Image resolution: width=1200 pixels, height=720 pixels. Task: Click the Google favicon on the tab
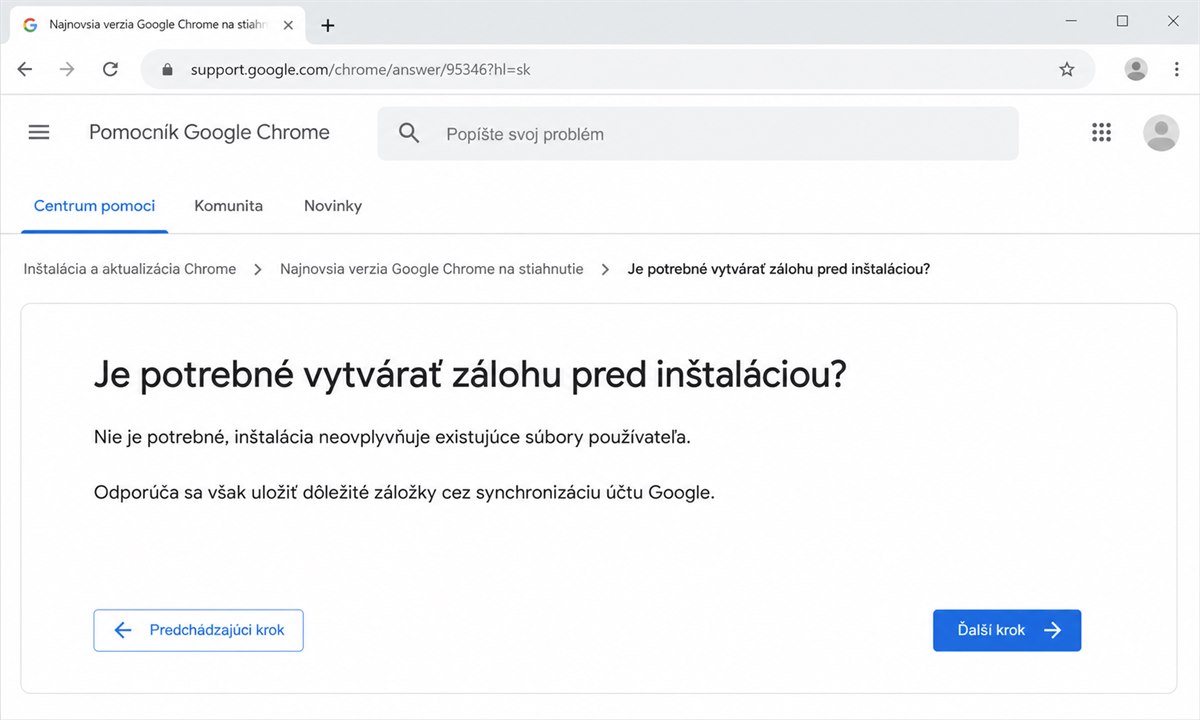click(30, 25)
